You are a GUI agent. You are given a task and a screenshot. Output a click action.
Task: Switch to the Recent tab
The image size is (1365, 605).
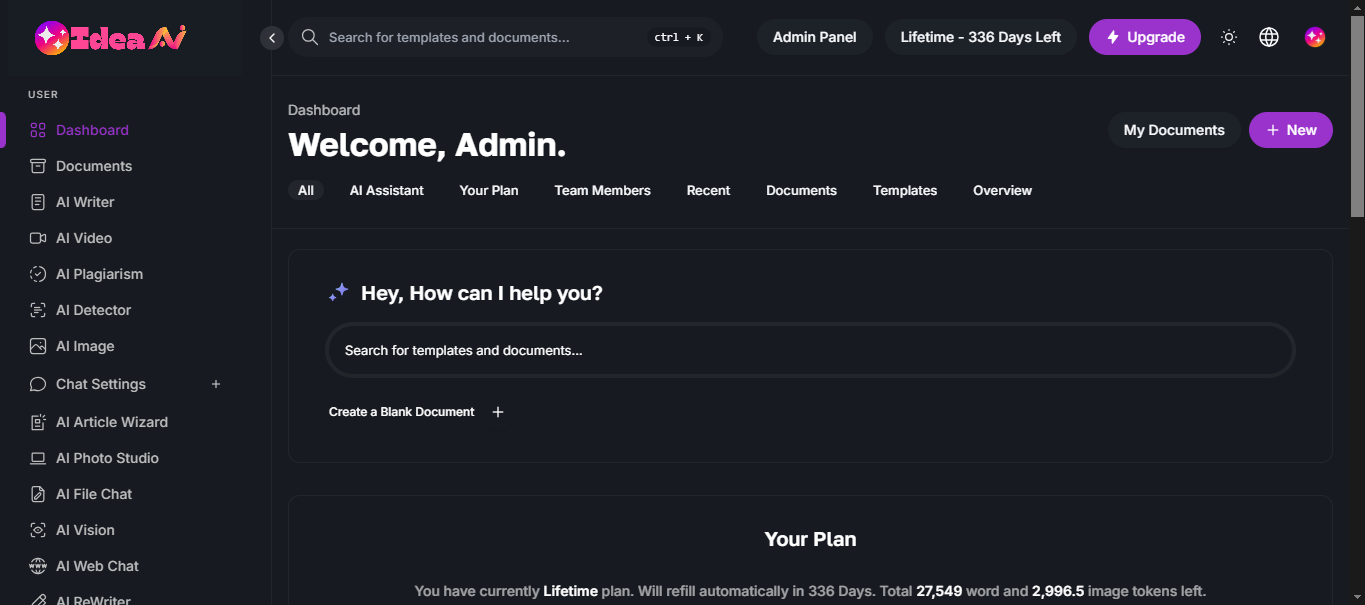pos(709,190)
